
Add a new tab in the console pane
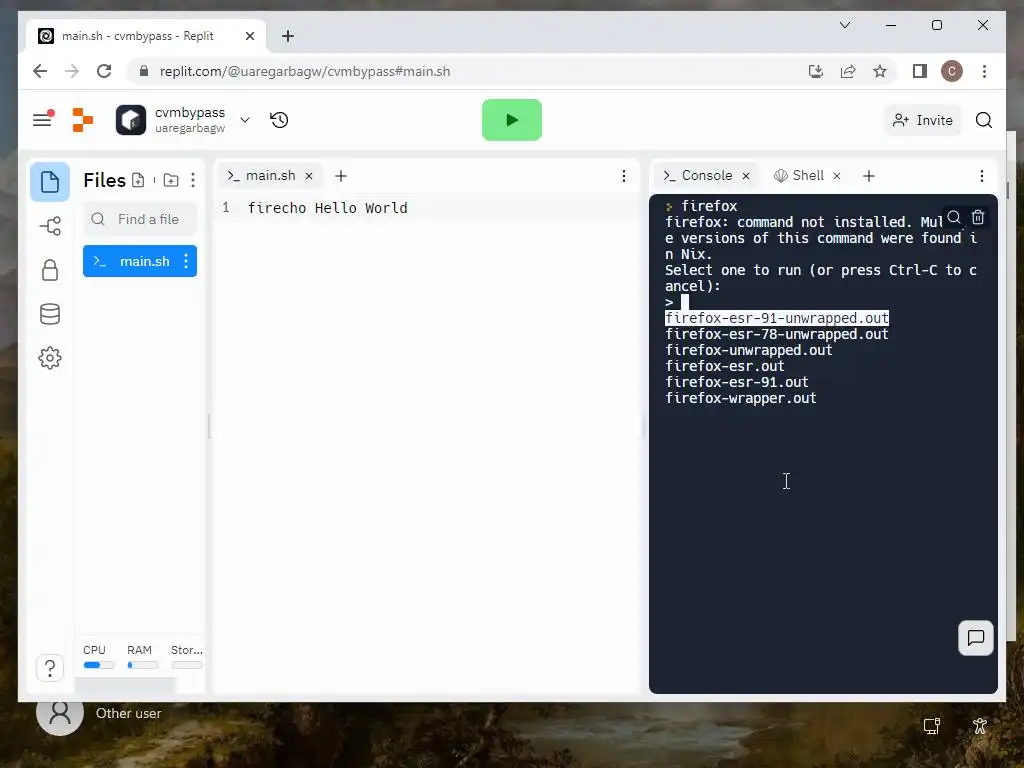pyautogui.click(x=869, y=176)
